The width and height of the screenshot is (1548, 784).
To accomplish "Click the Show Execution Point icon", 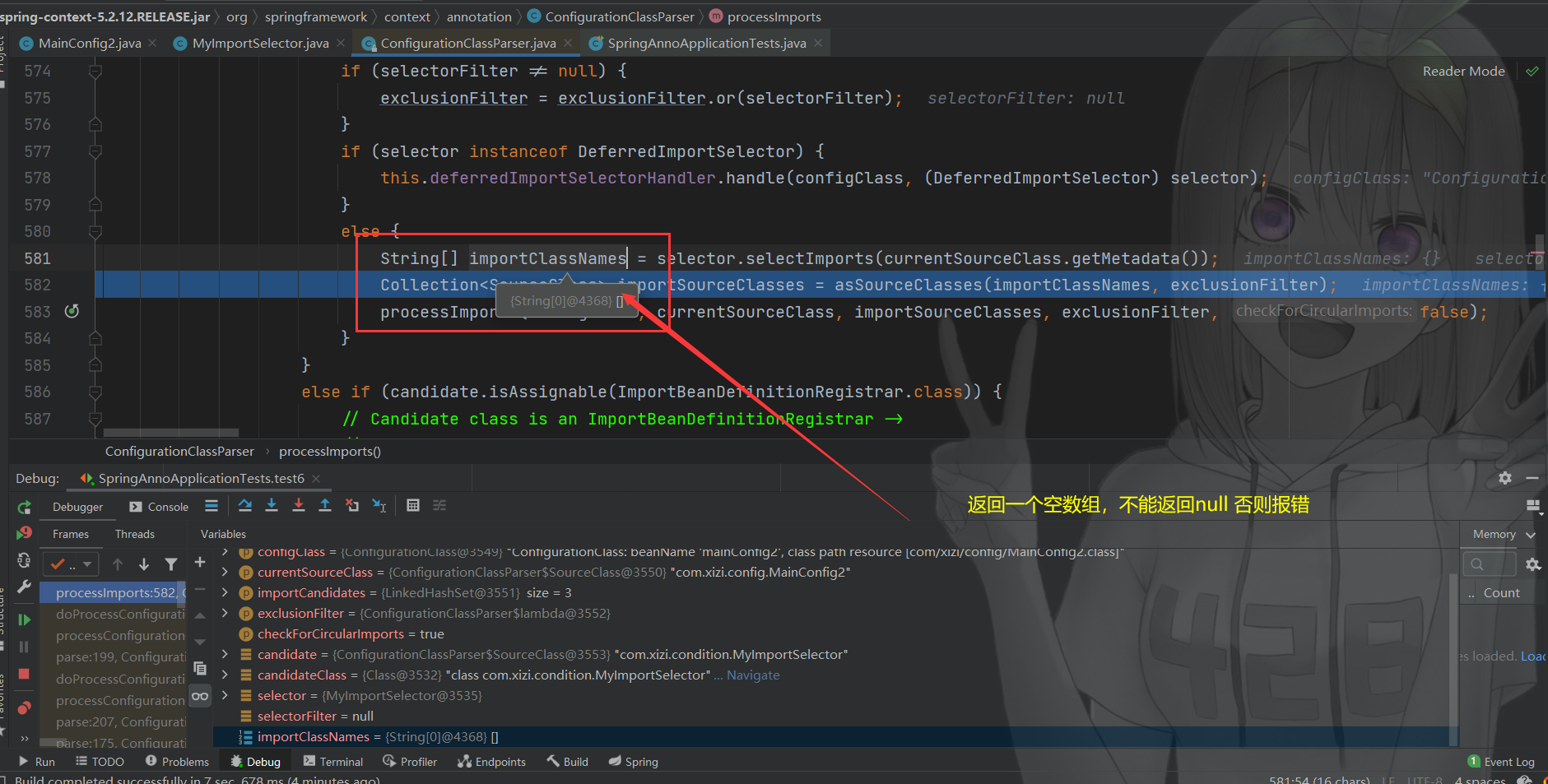I will tap(212, 505).
